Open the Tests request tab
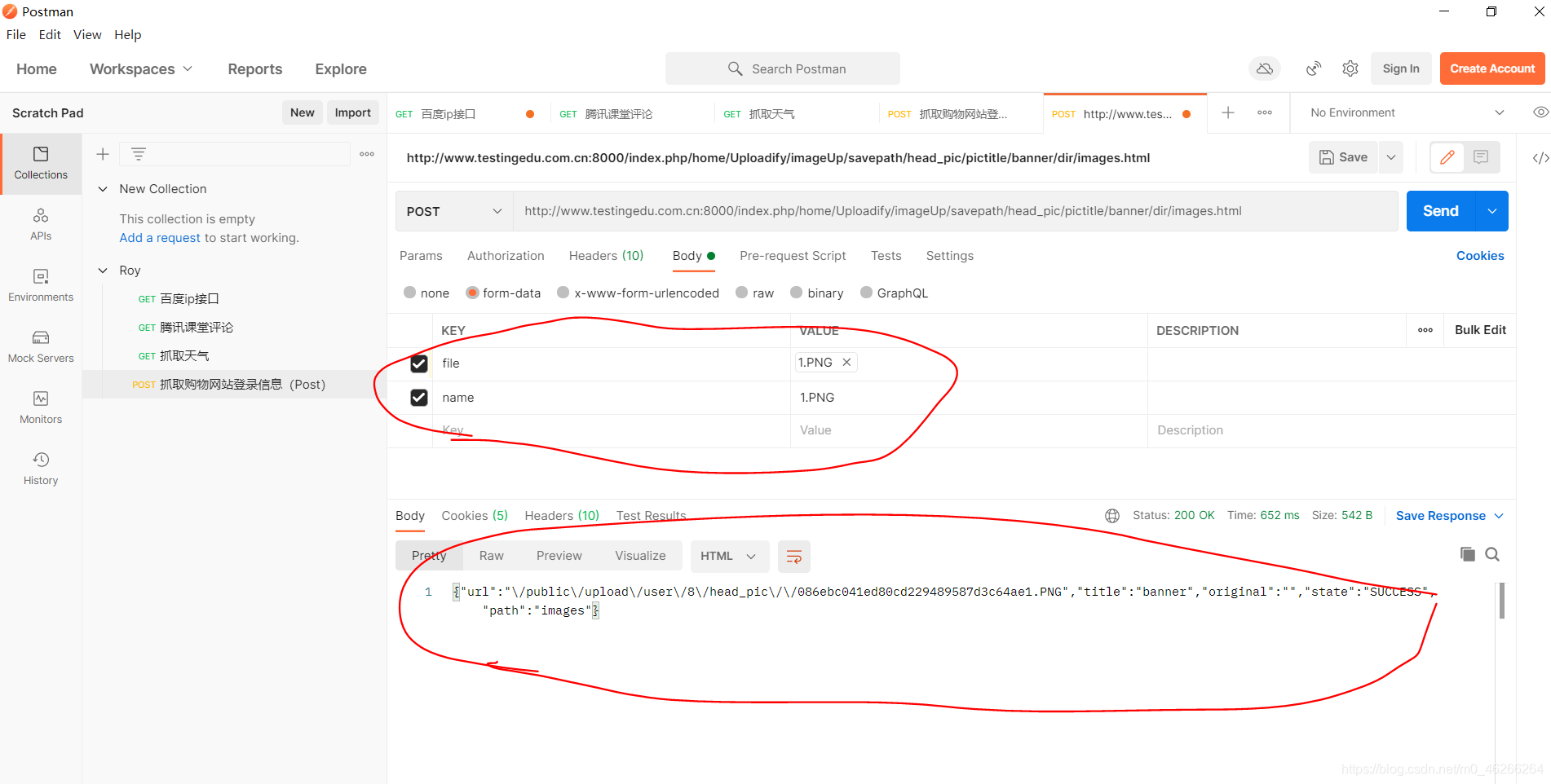The image size is (1551, 784). pos(886,256)
